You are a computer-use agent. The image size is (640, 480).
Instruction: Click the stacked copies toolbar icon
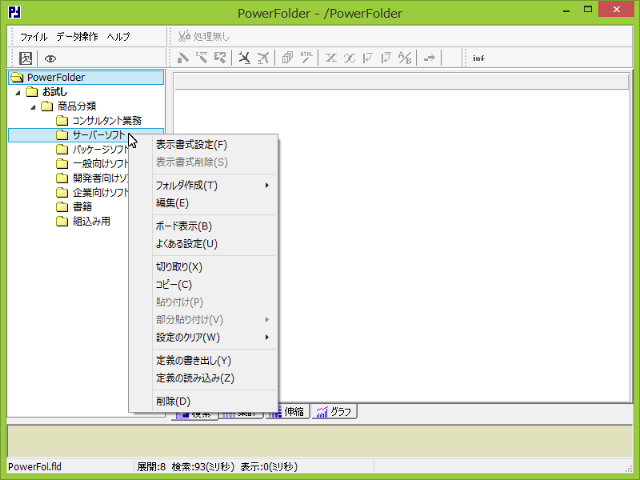tap(287, 58)
